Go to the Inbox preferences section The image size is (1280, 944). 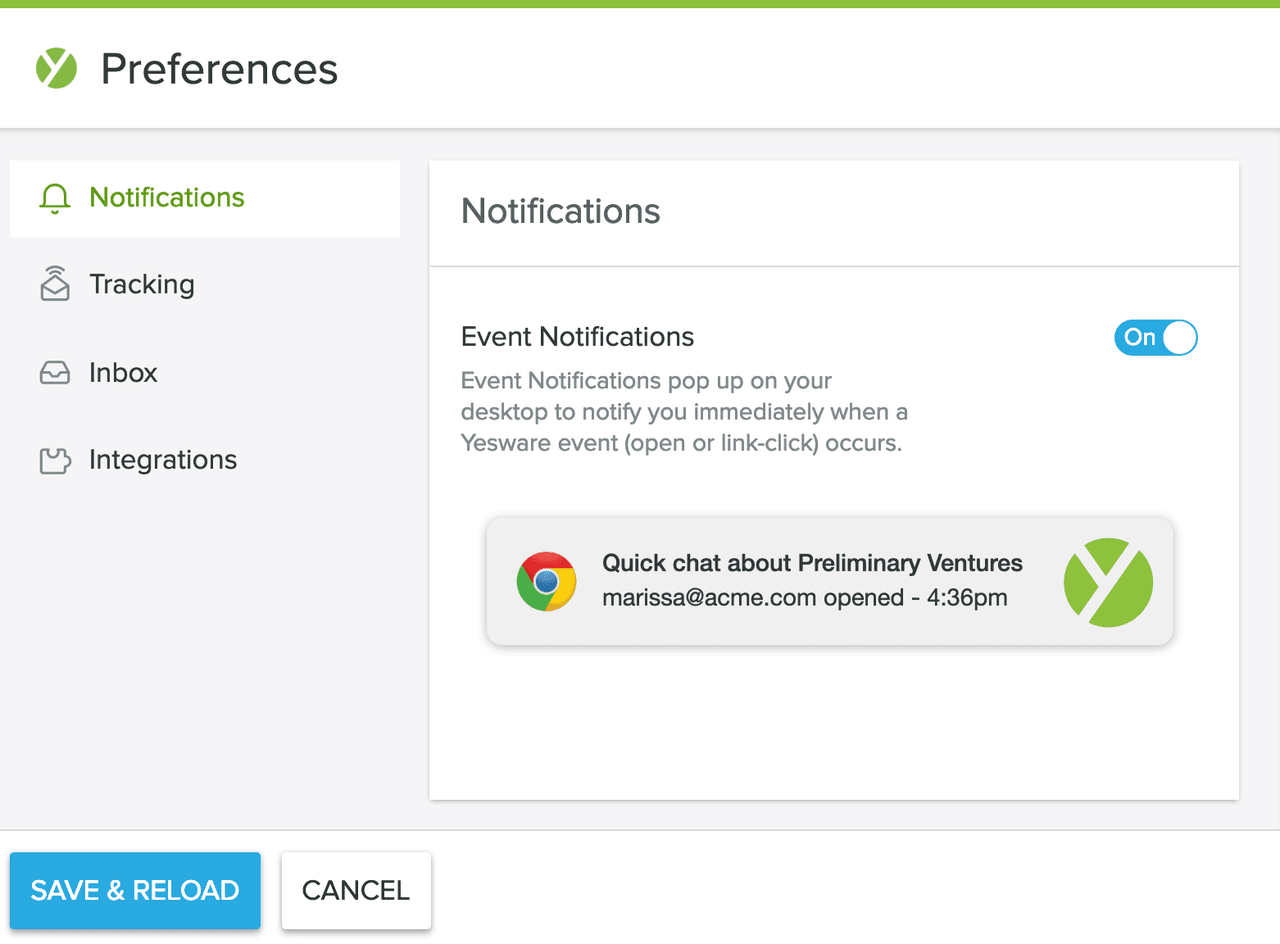123,373
